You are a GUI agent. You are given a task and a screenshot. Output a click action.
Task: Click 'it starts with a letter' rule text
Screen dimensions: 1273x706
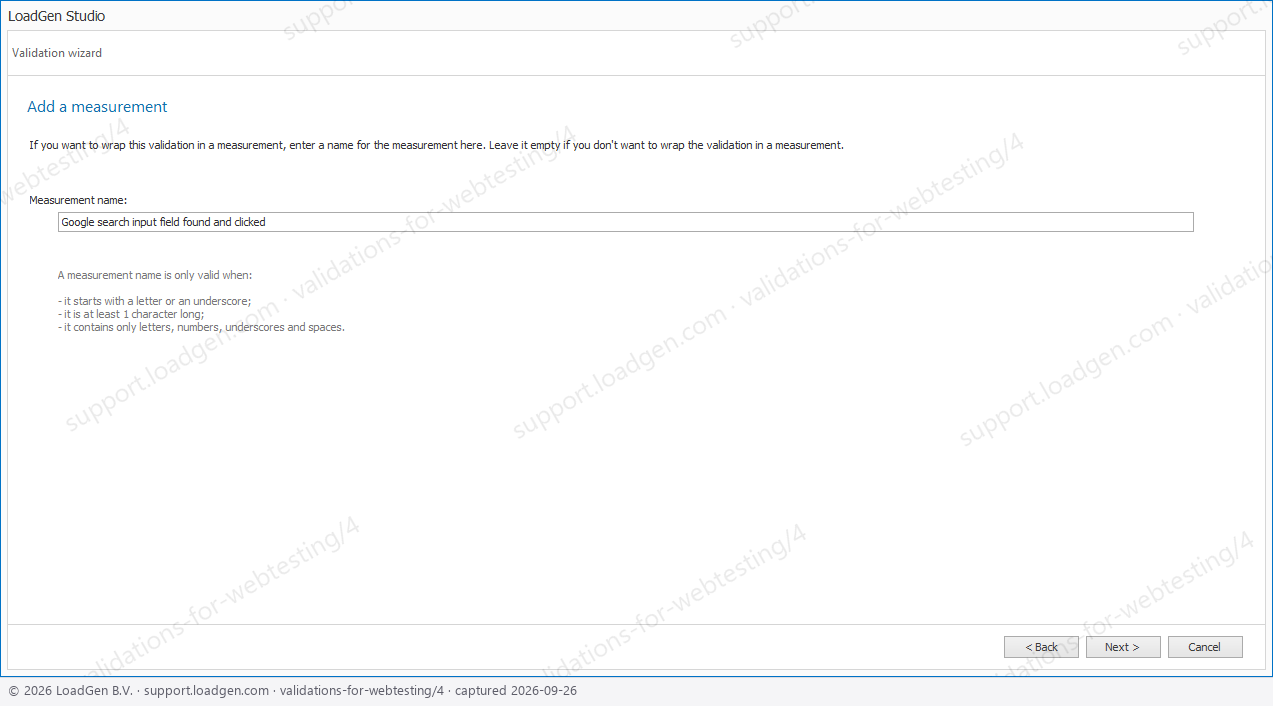pyautogui.click(x=155, y=301)
